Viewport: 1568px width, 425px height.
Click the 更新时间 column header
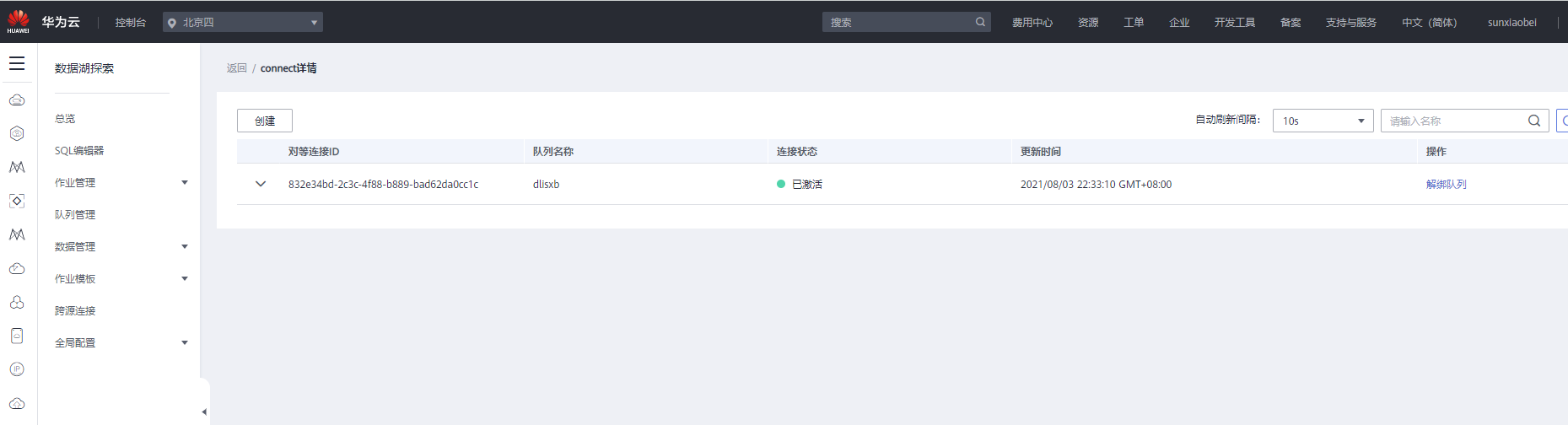(1041, 152)
